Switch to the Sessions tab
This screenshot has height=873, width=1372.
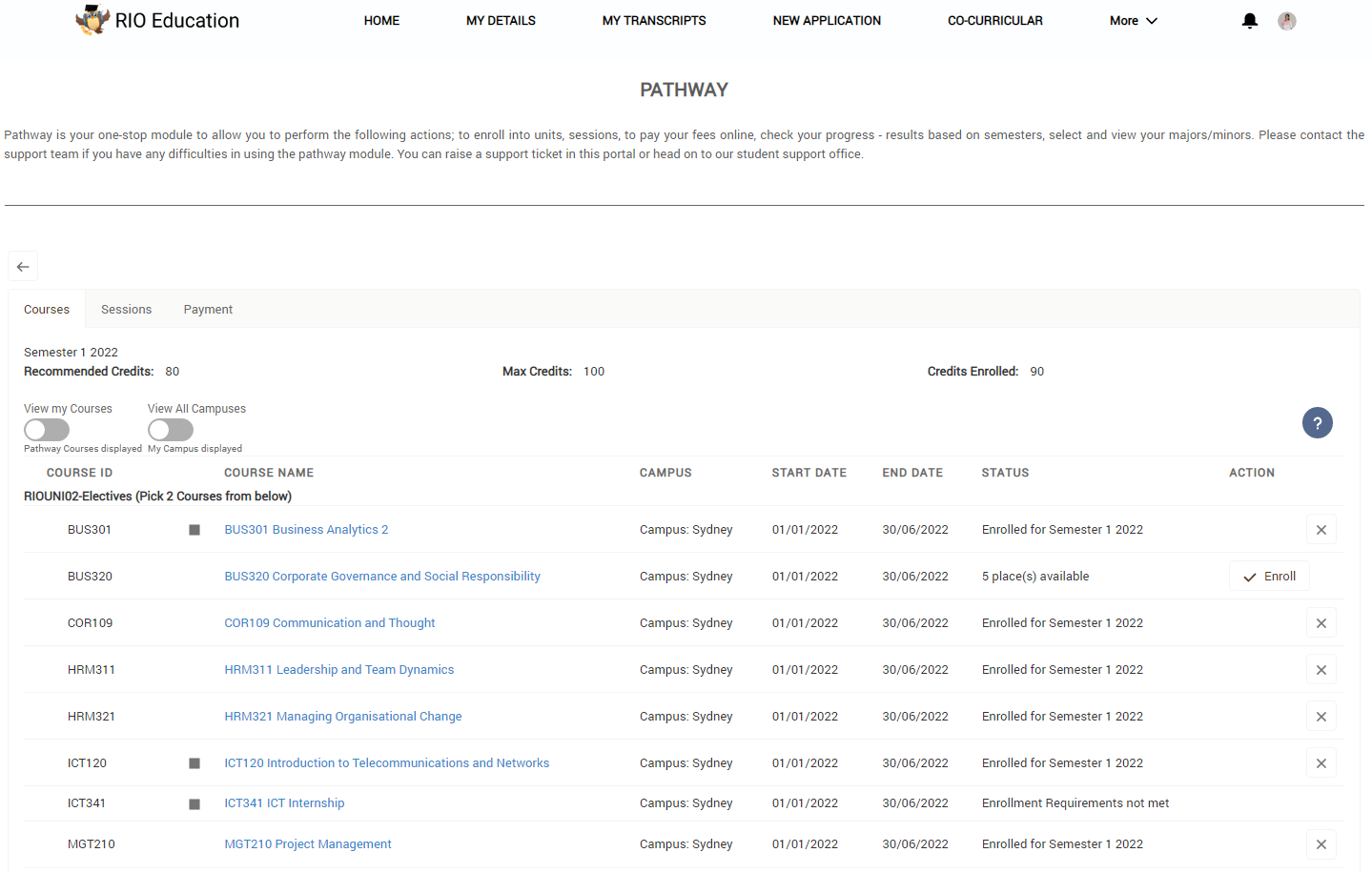click(126, 310)
